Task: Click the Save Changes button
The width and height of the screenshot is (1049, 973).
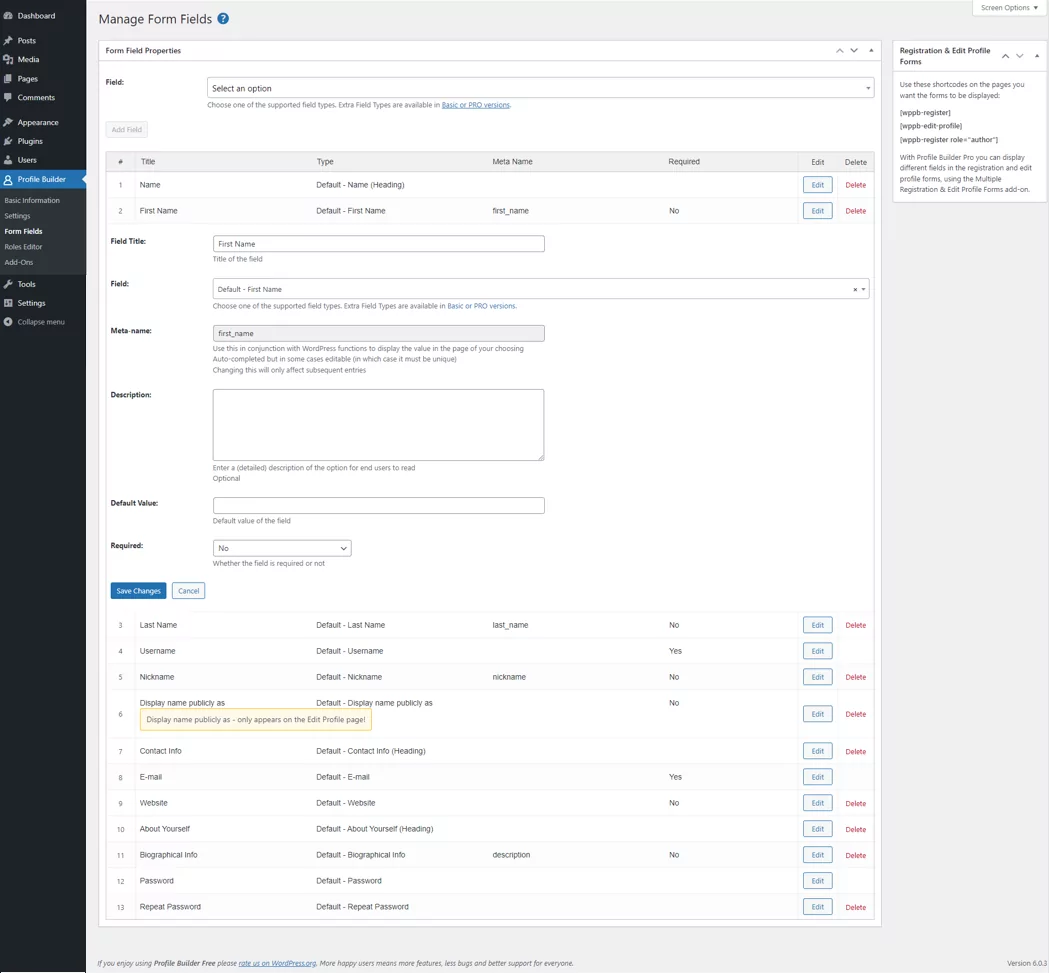Action: (x=138, y=591)
